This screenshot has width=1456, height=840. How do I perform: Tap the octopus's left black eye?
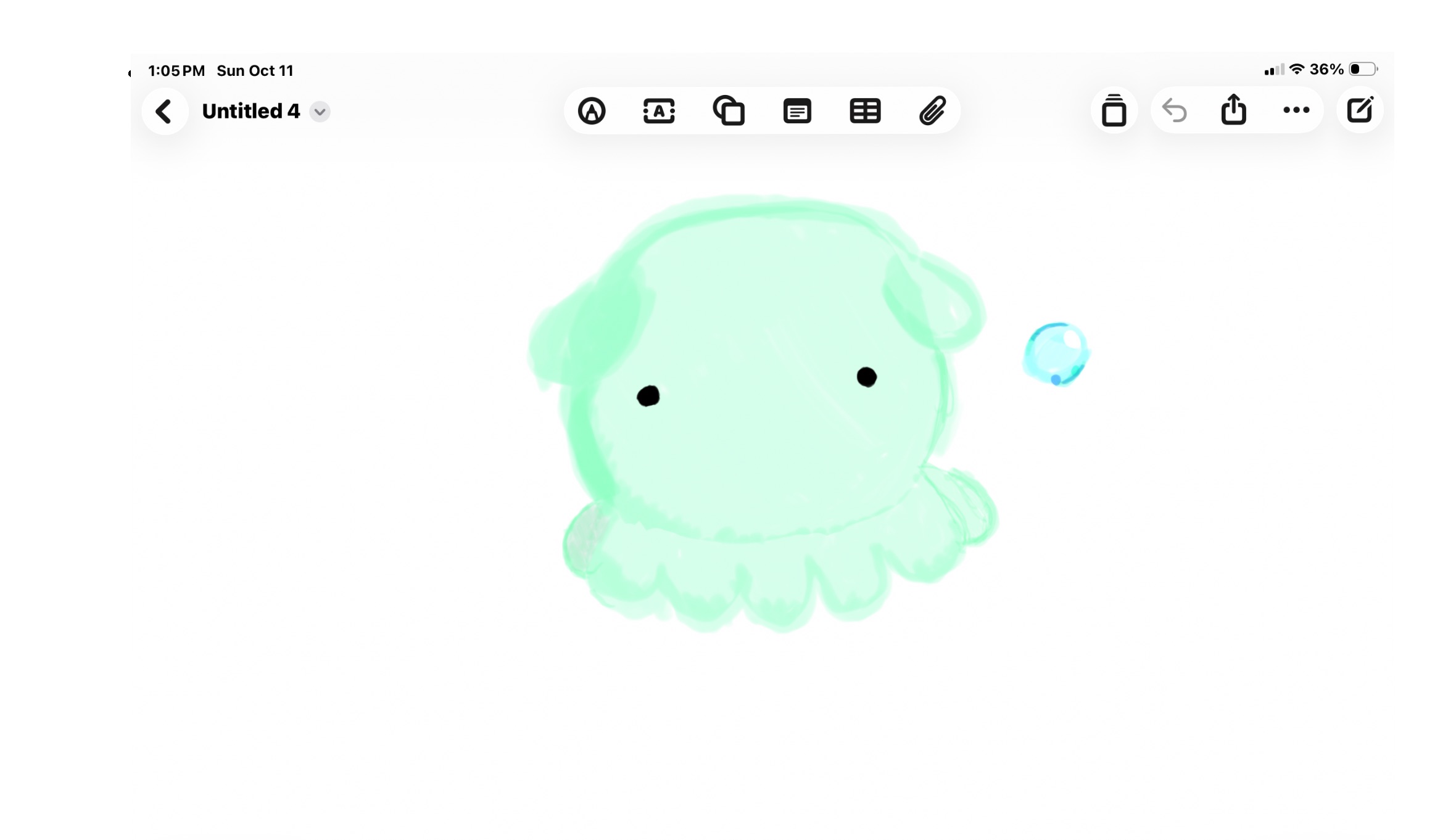click(648, 396)
